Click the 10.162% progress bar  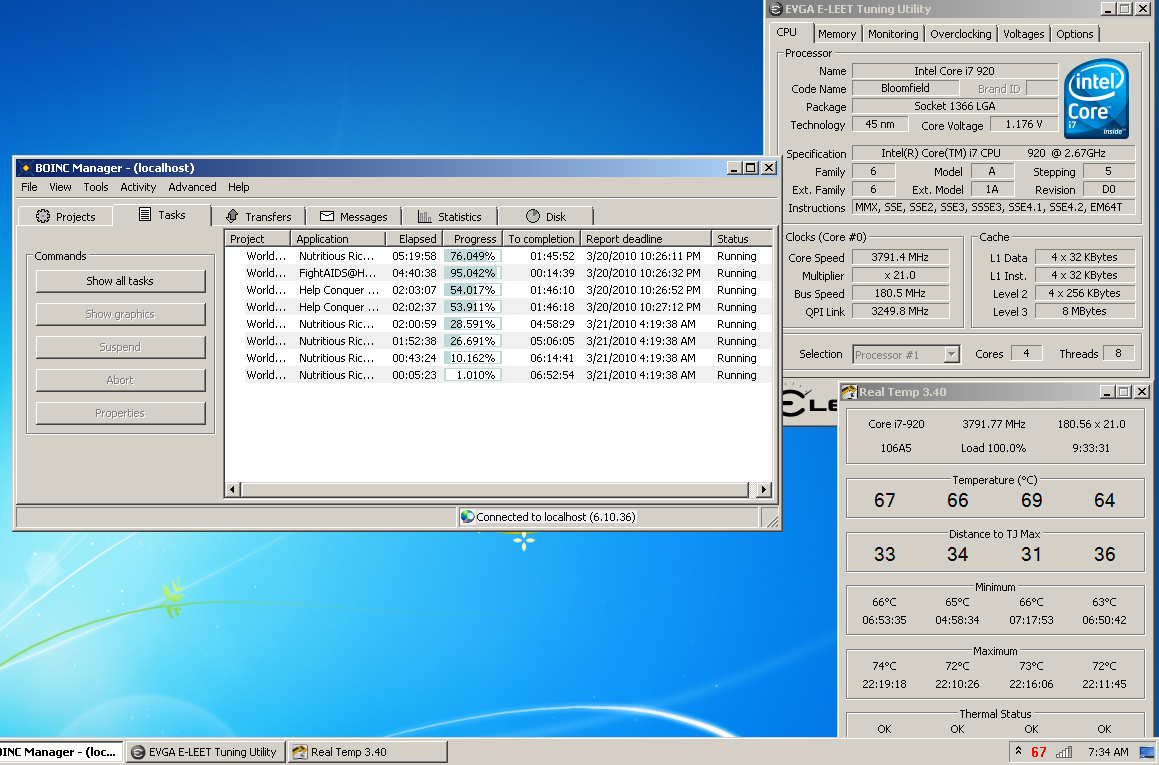pos(473,358)
